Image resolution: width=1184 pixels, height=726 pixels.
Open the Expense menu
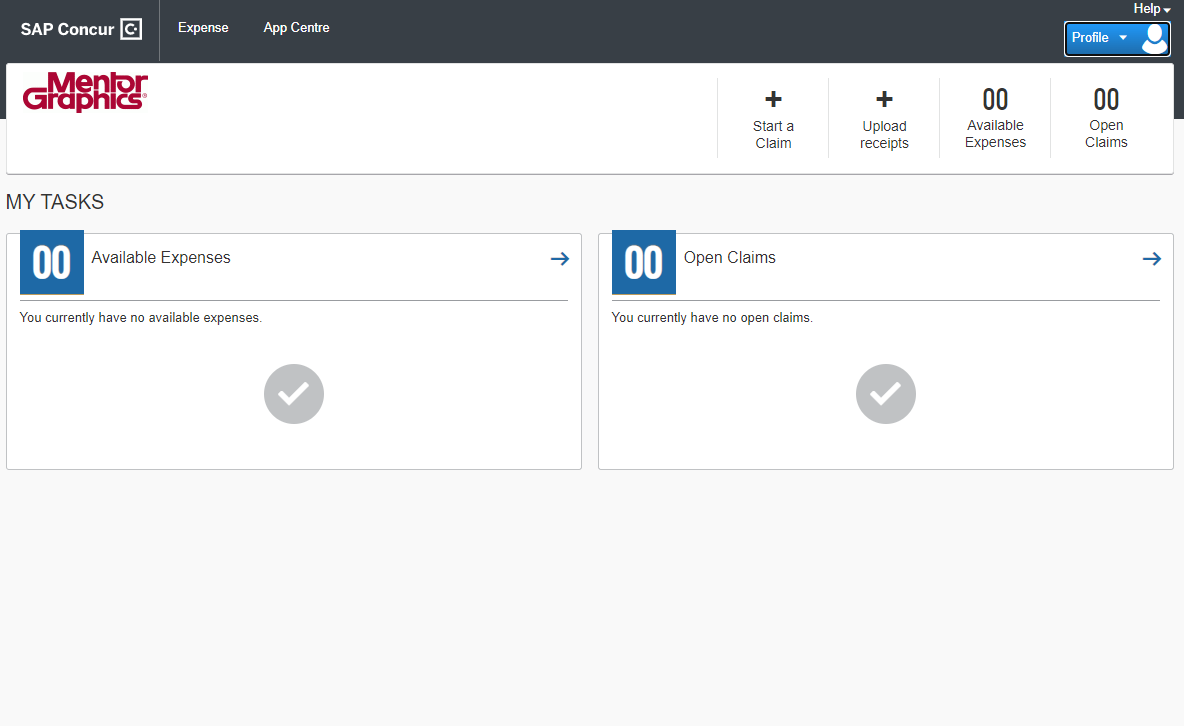pos(203,28)
